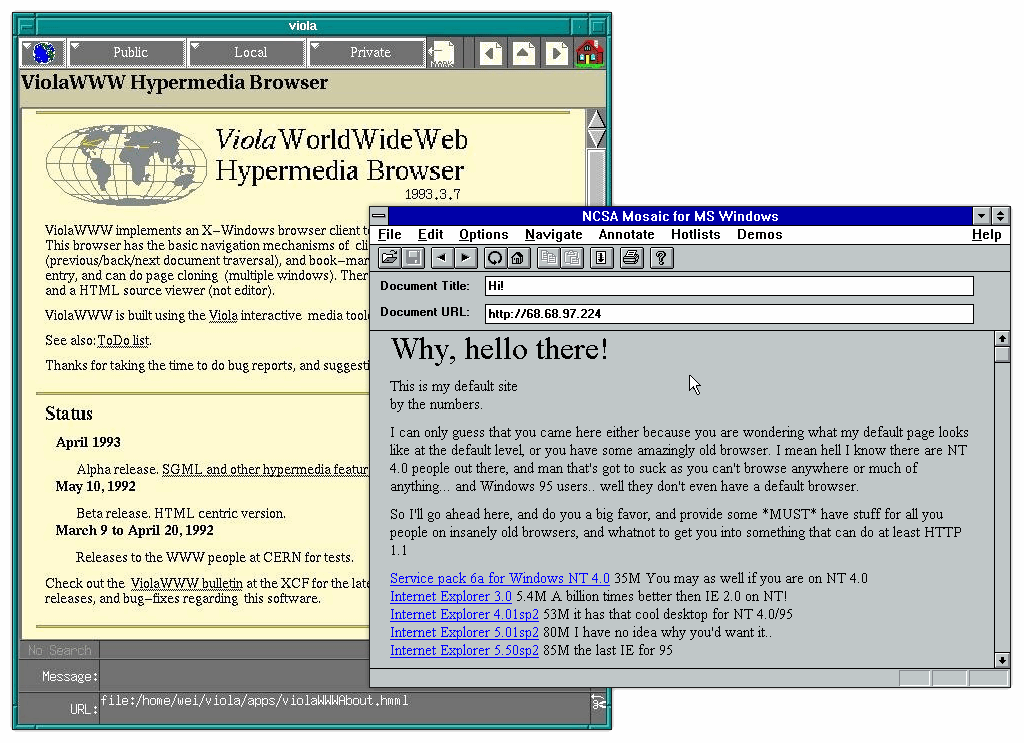Click the Copy icon in Mosaic toolbar
1024x743 pixels.
click(x=549, y=258)
